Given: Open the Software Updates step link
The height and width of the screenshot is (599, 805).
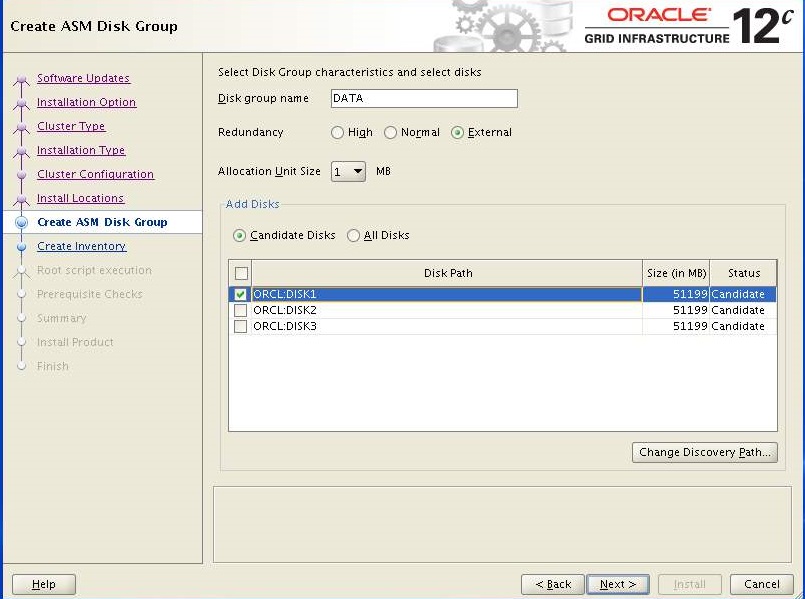Looking at the screenshot, I should point(83,78).
